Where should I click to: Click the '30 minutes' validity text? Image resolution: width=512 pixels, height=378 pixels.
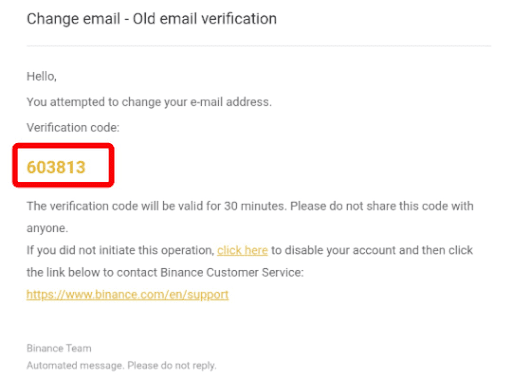[255, 206]
